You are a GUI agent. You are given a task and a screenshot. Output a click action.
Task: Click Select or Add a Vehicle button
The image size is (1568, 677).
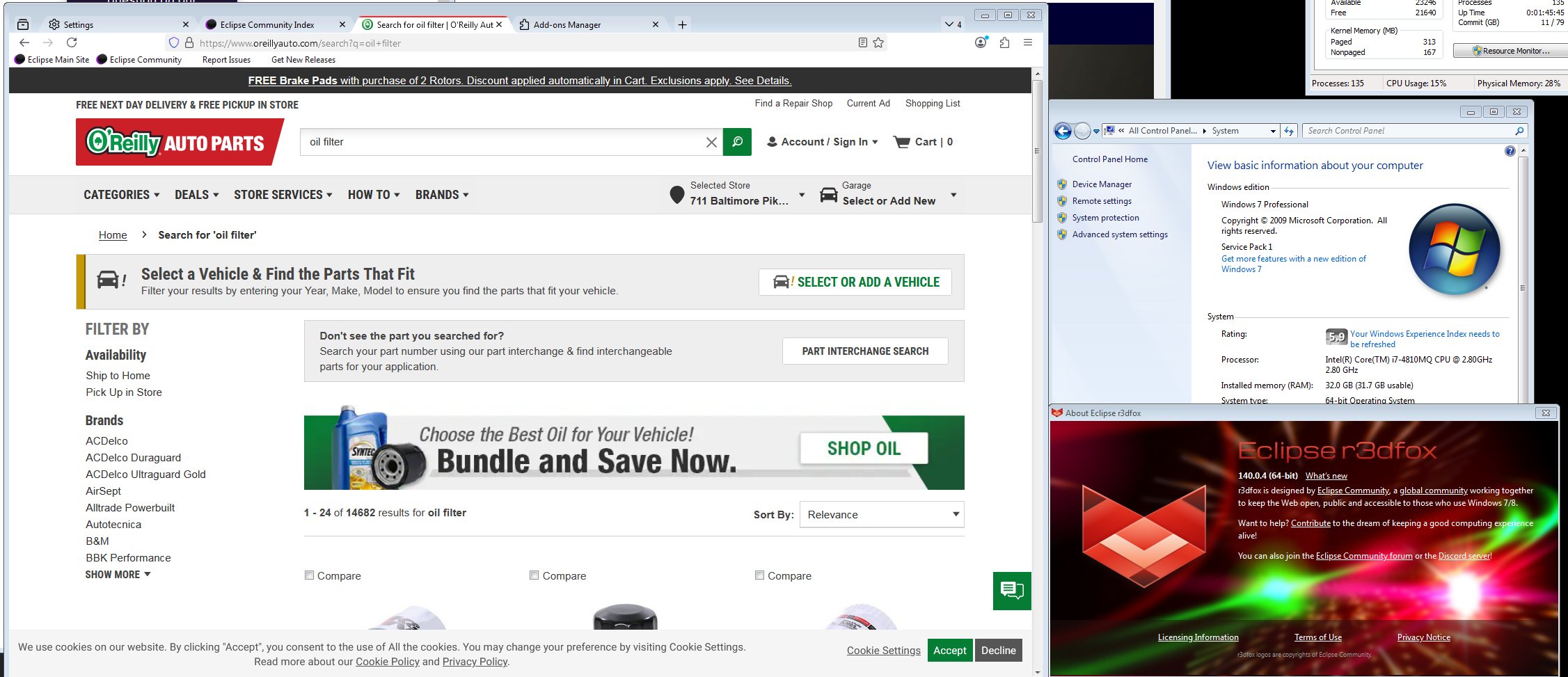coord(855,282)
